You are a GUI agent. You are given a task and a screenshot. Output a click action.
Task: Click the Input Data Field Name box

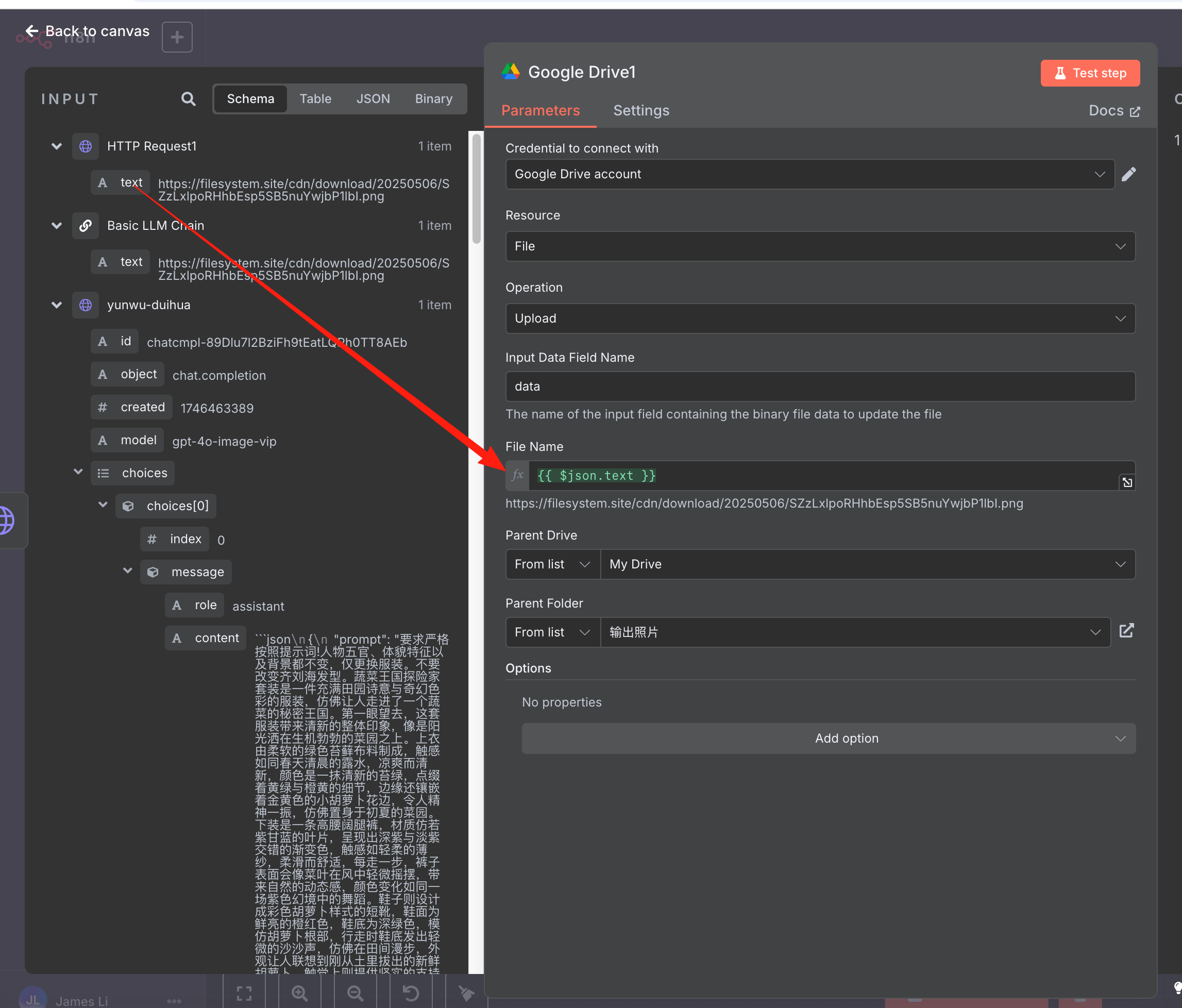(x=820, y=386)
